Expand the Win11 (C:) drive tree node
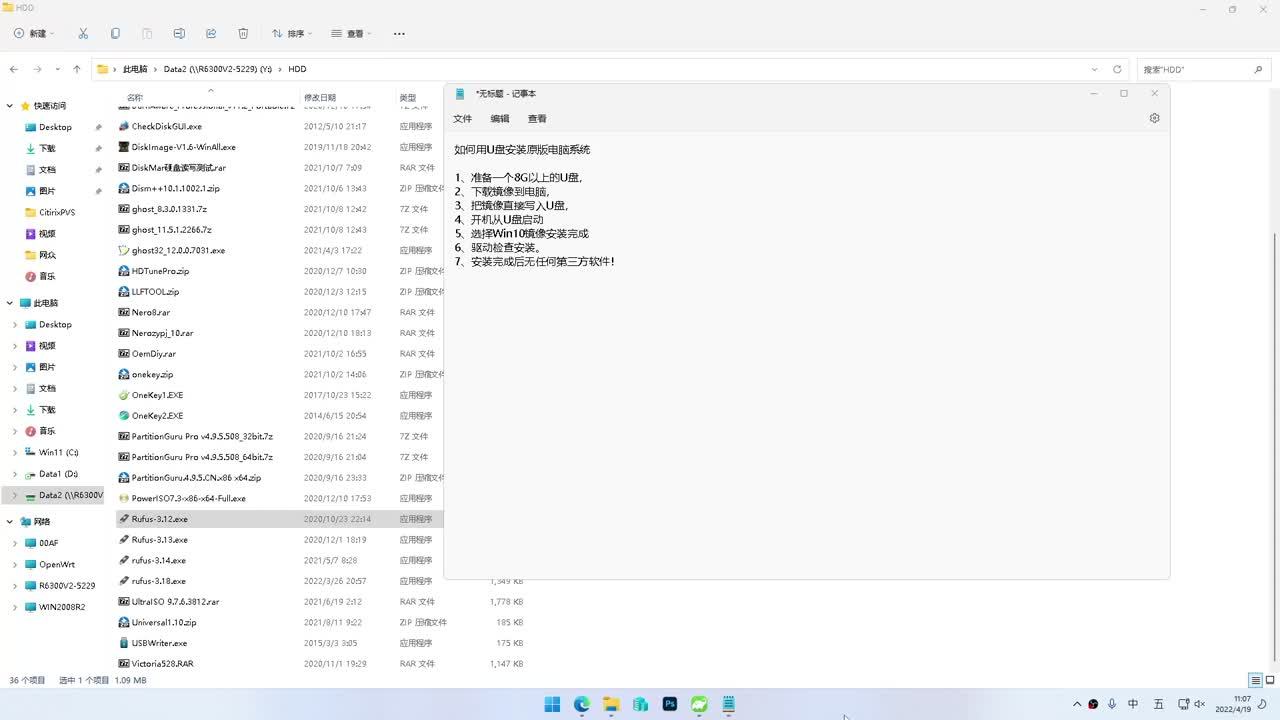The width and height of the screenshot is (1280, 720). 15,452
